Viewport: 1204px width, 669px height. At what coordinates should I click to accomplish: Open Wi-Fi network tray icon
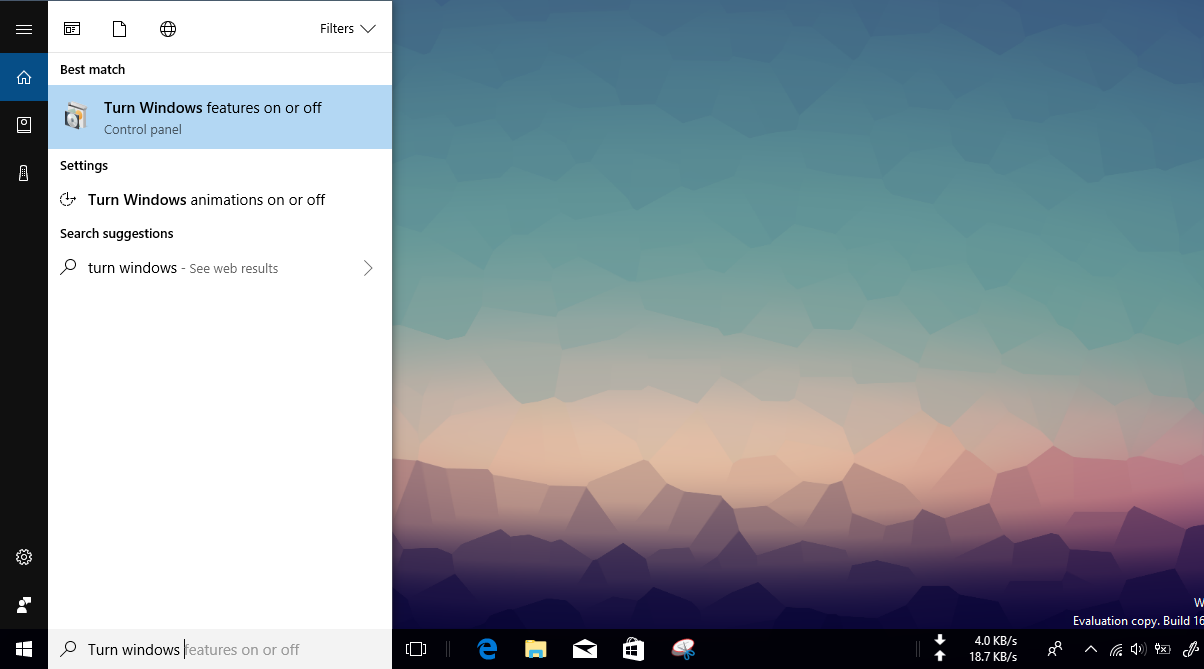1116,649
